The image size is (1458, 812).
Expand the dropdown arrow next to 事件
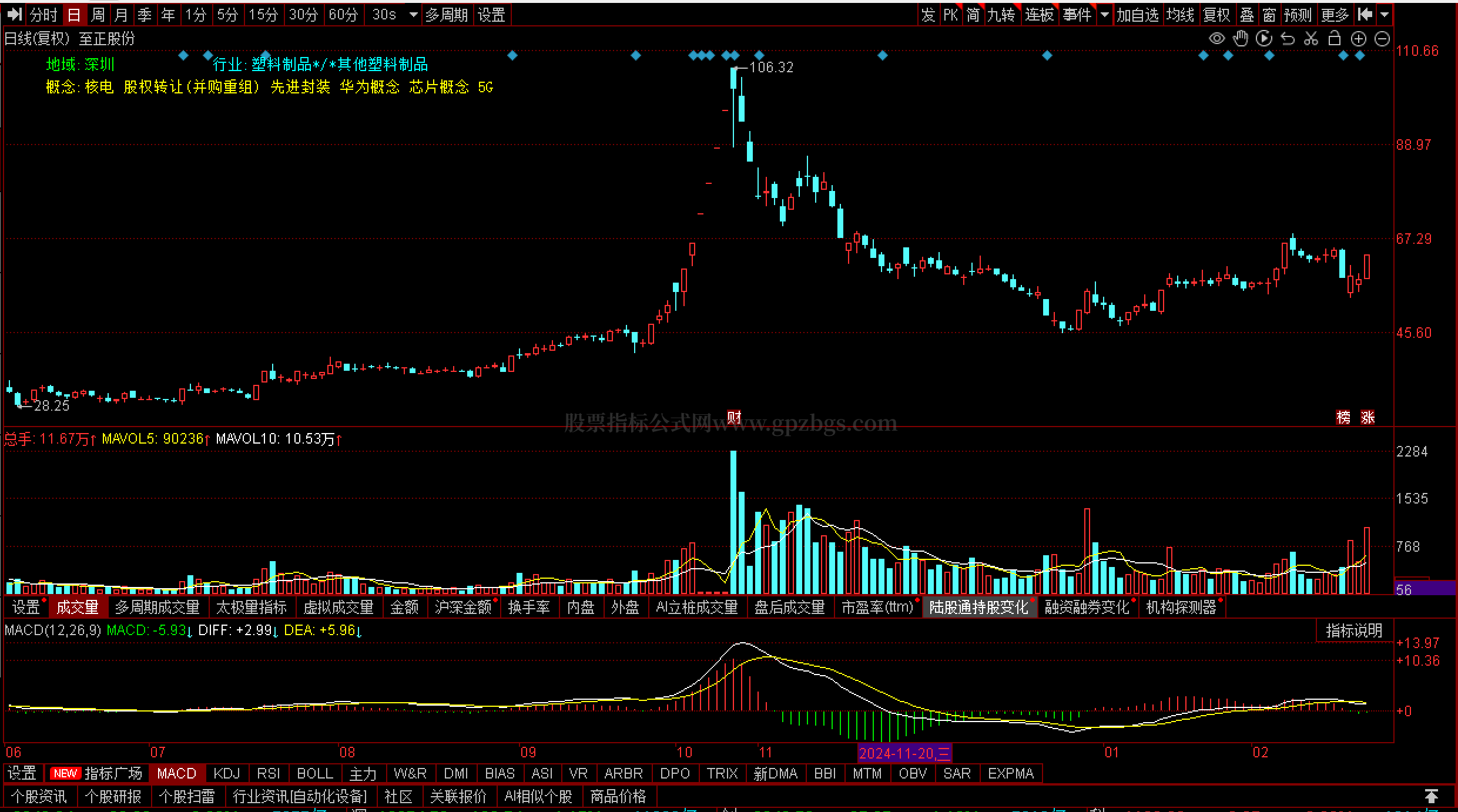point(1105,15)
